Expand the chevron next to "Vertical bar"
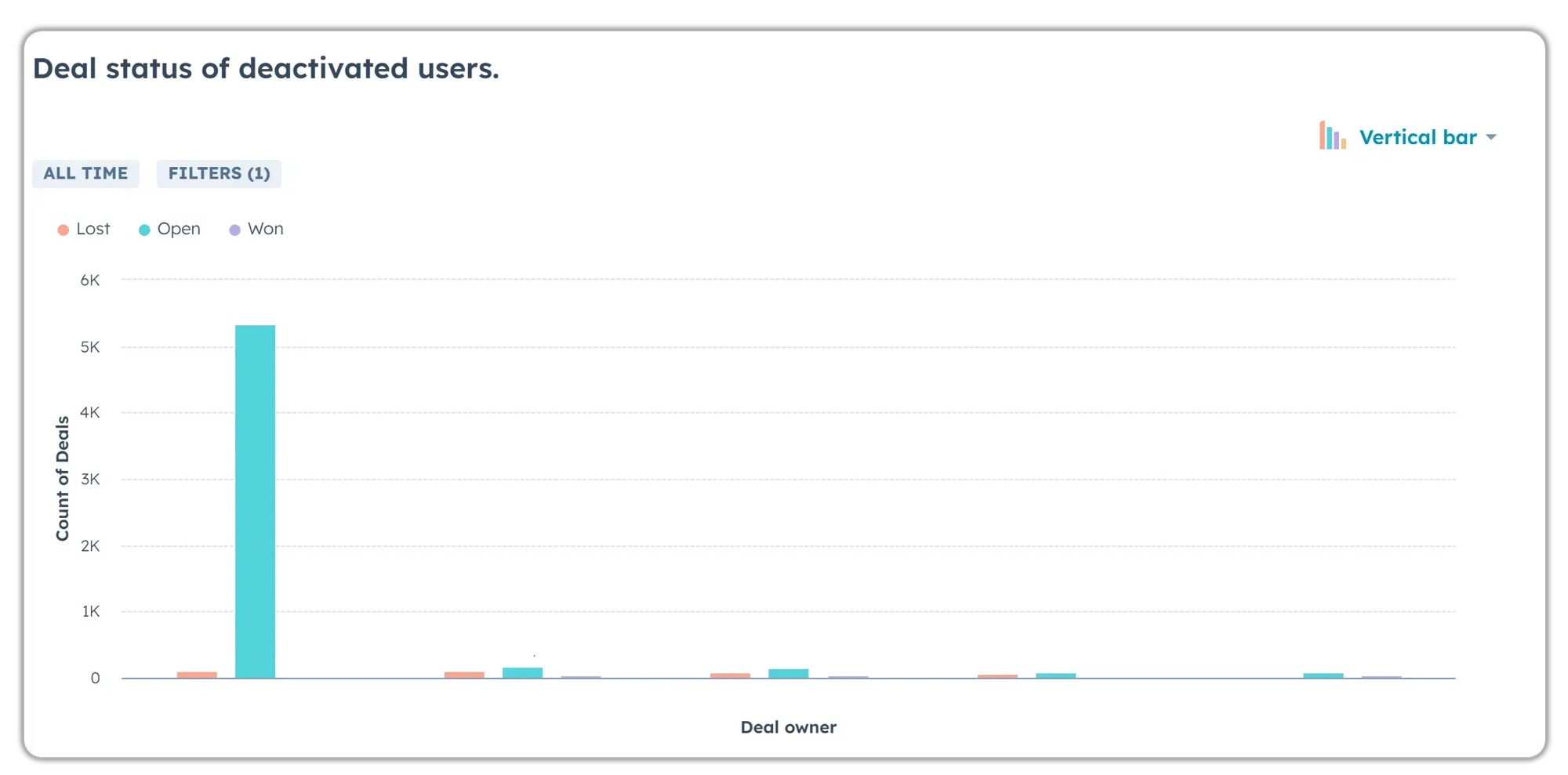1568x775 pixels. tap(1492, 137)
